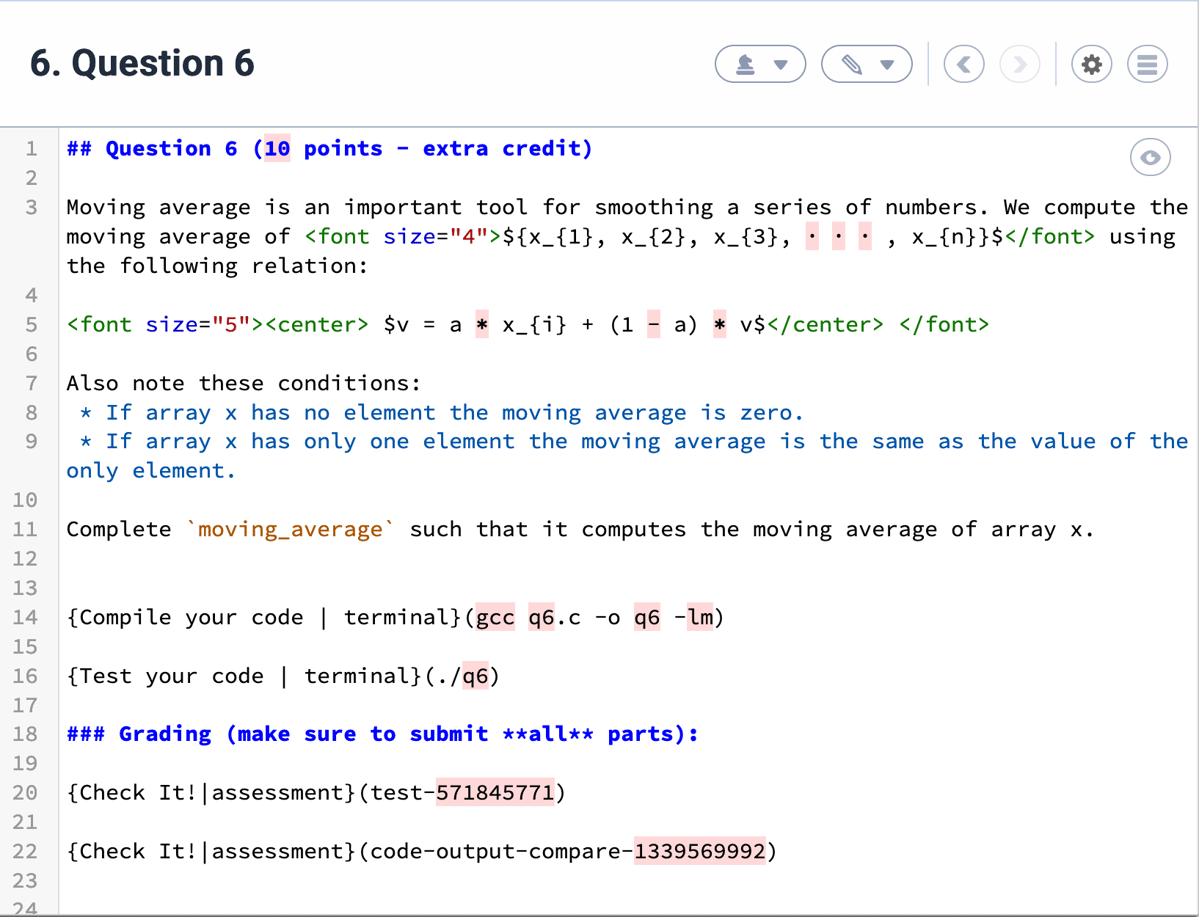Select the gavel assessment tool icon
This screenshot has width=1199, height=917.
pos(744,63)
